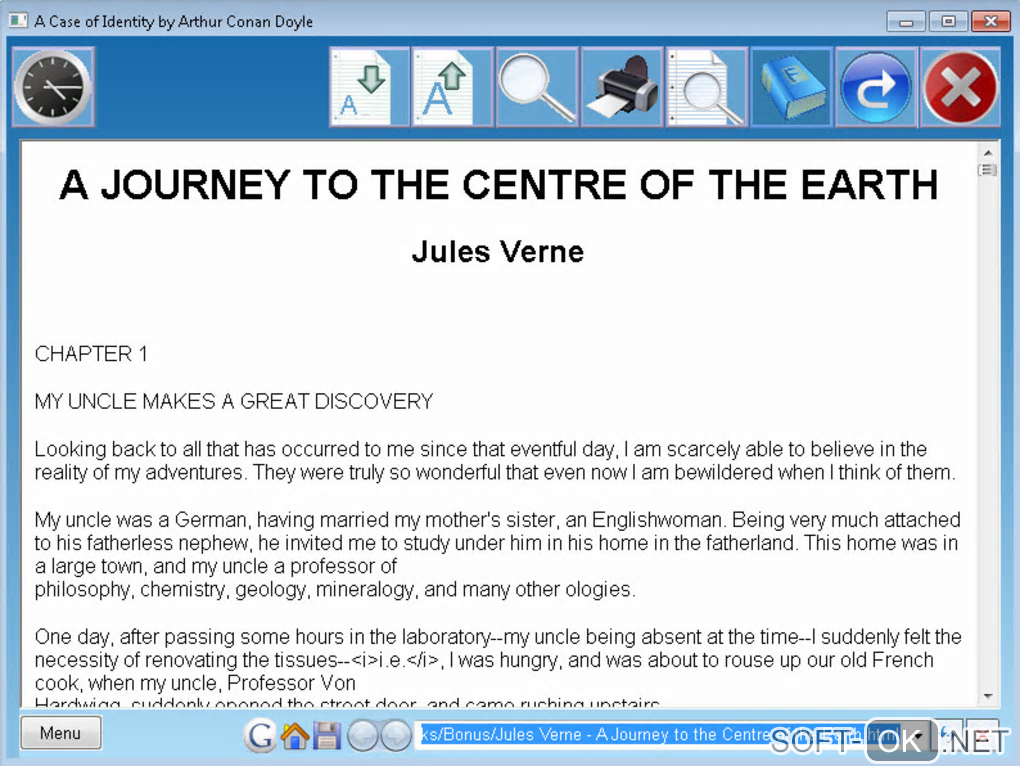The height and width of the screenshot is (766, 1020).
Task: Click paragraph starting 'My uncle was a German'
Action: [x=498, y=554]
